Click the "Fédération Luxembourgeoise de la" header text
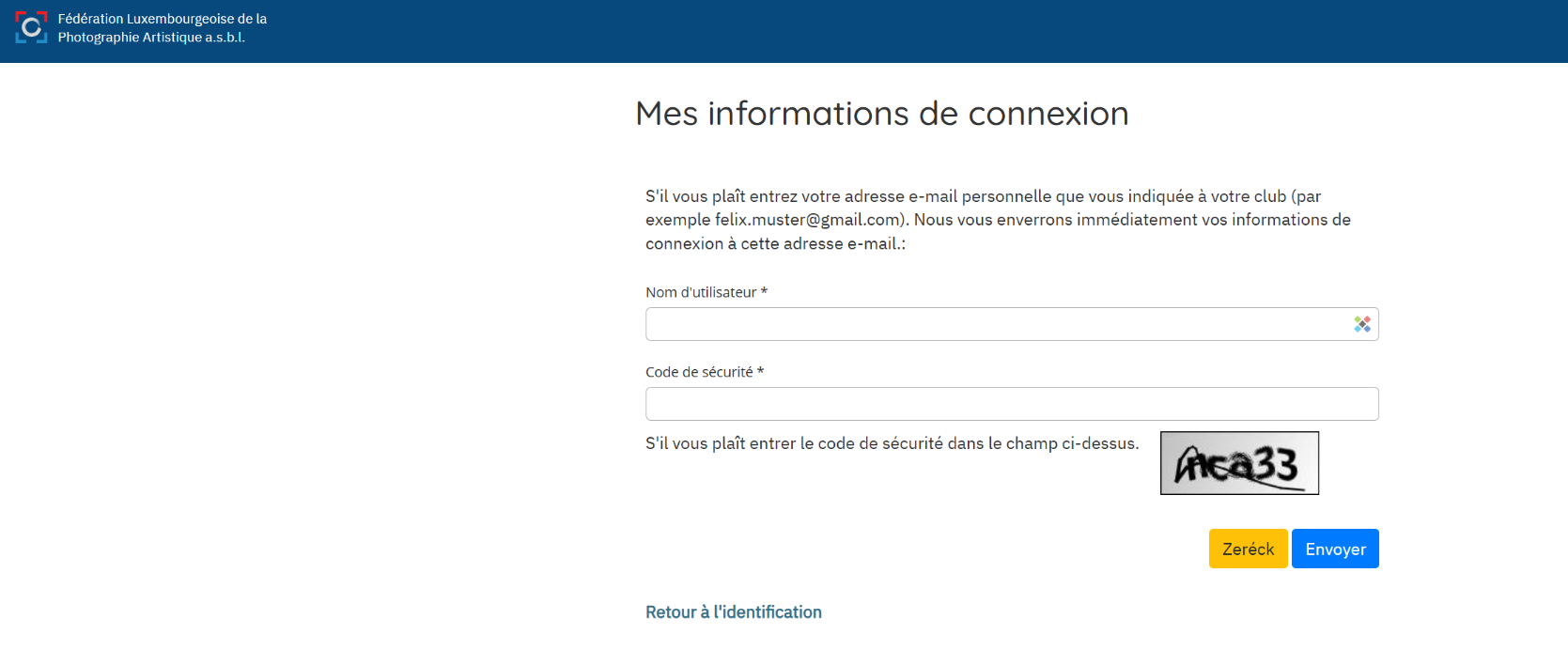The width and height of the screenshot is (1568, 650). click(162, 19)
